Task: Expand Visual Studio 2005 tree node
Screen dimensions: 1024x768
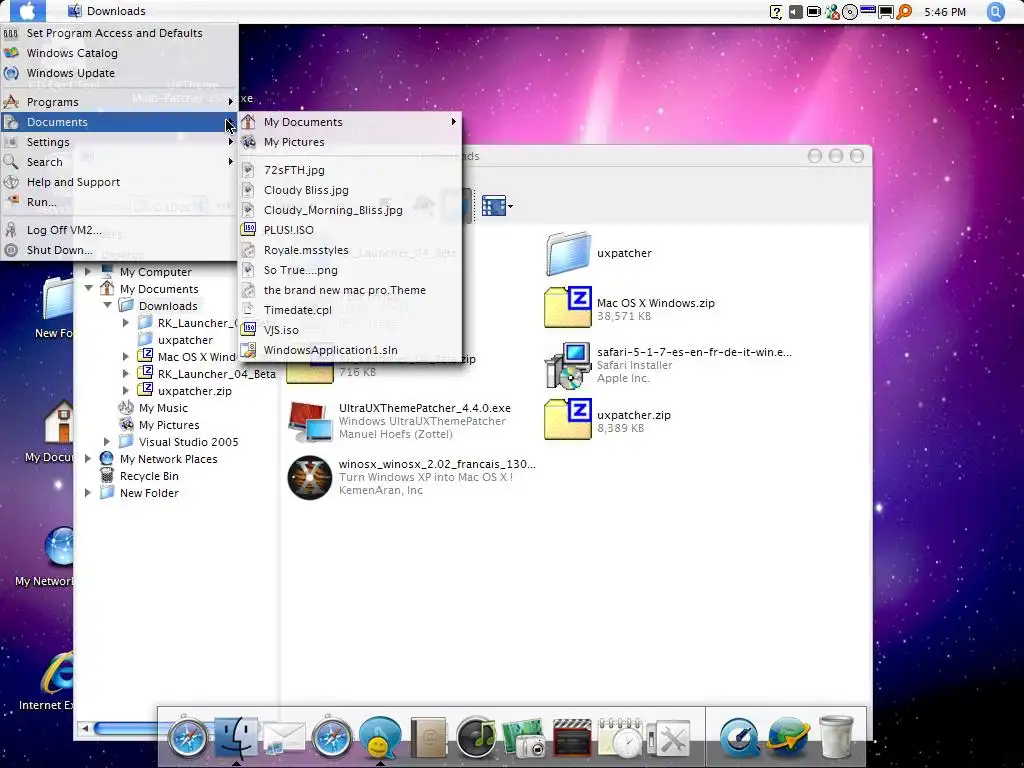Action: [x=107, y=441]
